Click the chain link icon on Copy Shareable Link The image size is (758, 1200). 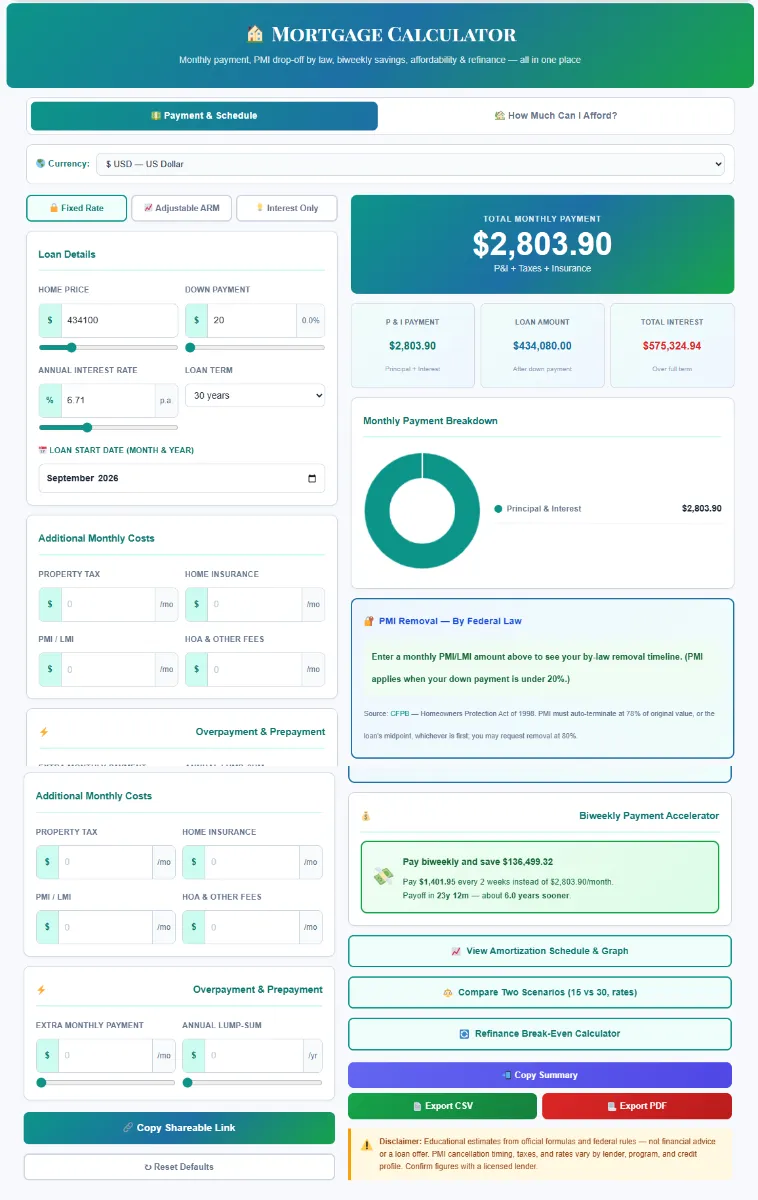[128, 1128]
